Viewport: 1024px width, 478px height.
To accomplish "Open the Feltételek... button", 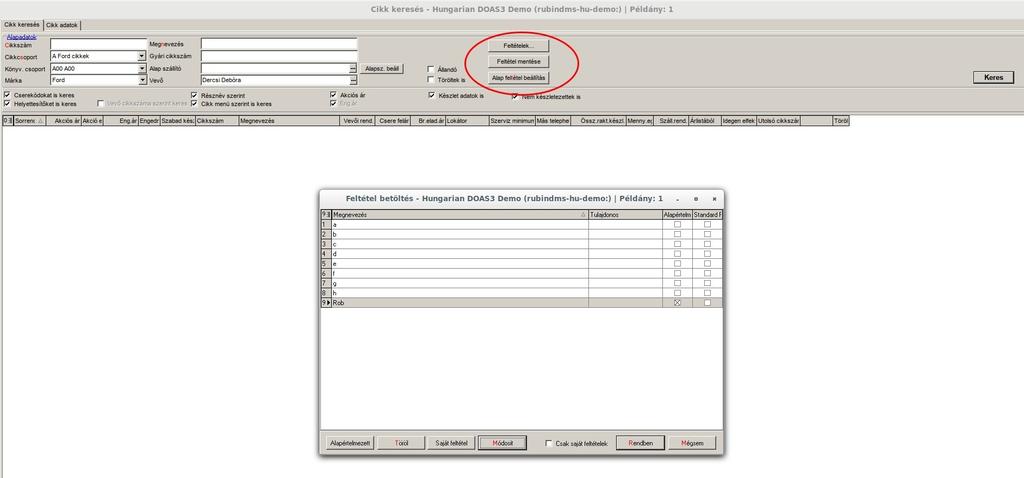I will click(x=519, y=46).
